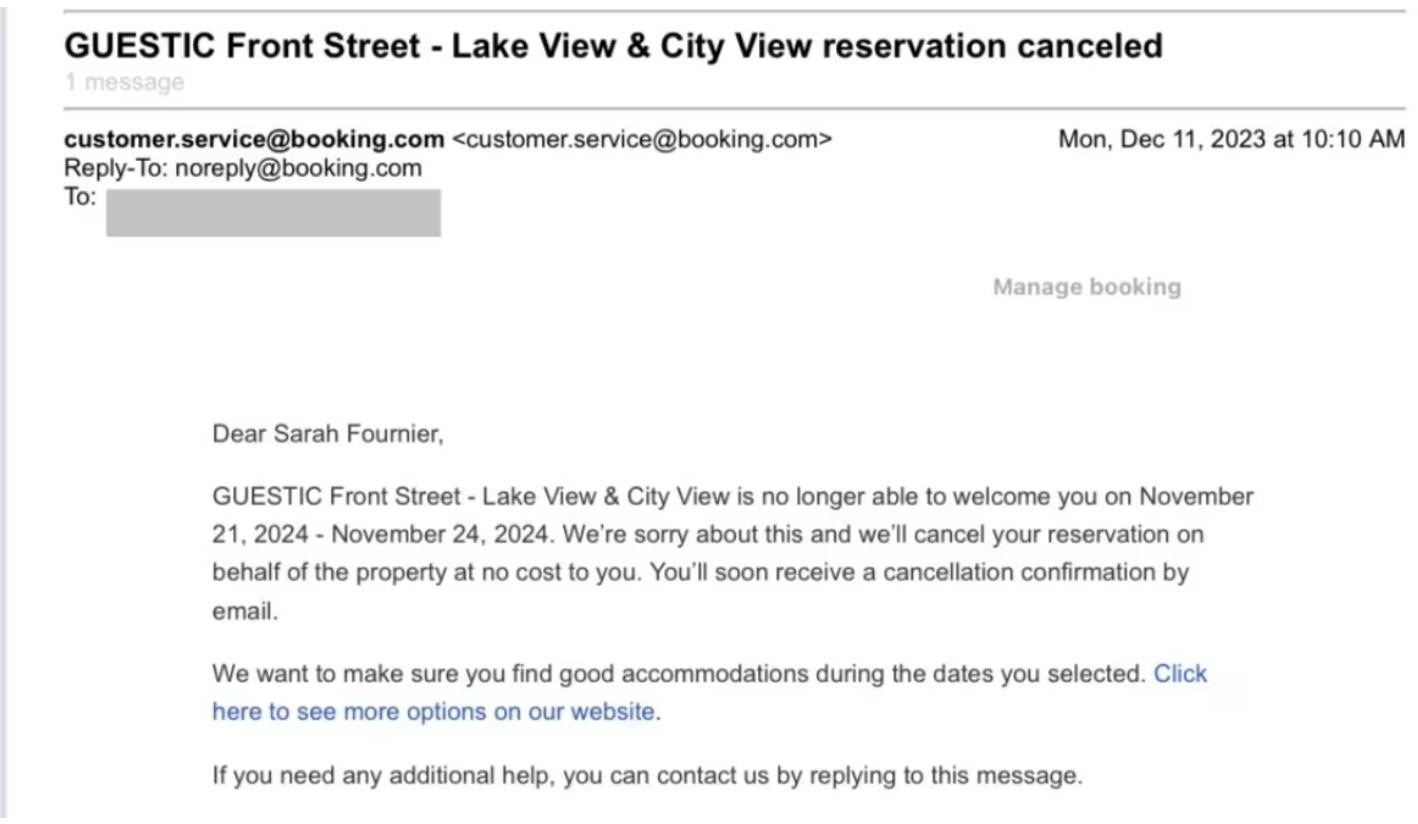Click the noreply@booking.com reply-to address
Image resolution: width=1418 pixels, height=824 pixels.
298,168
